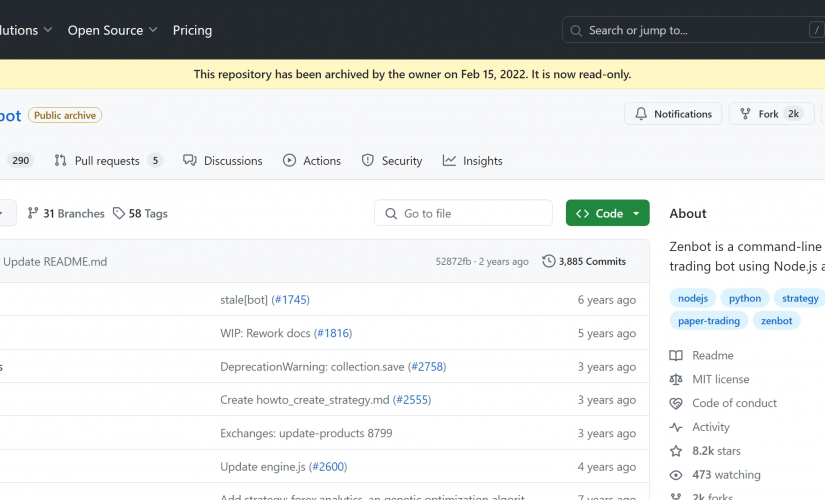Open commit hash 52872fb

453,262
